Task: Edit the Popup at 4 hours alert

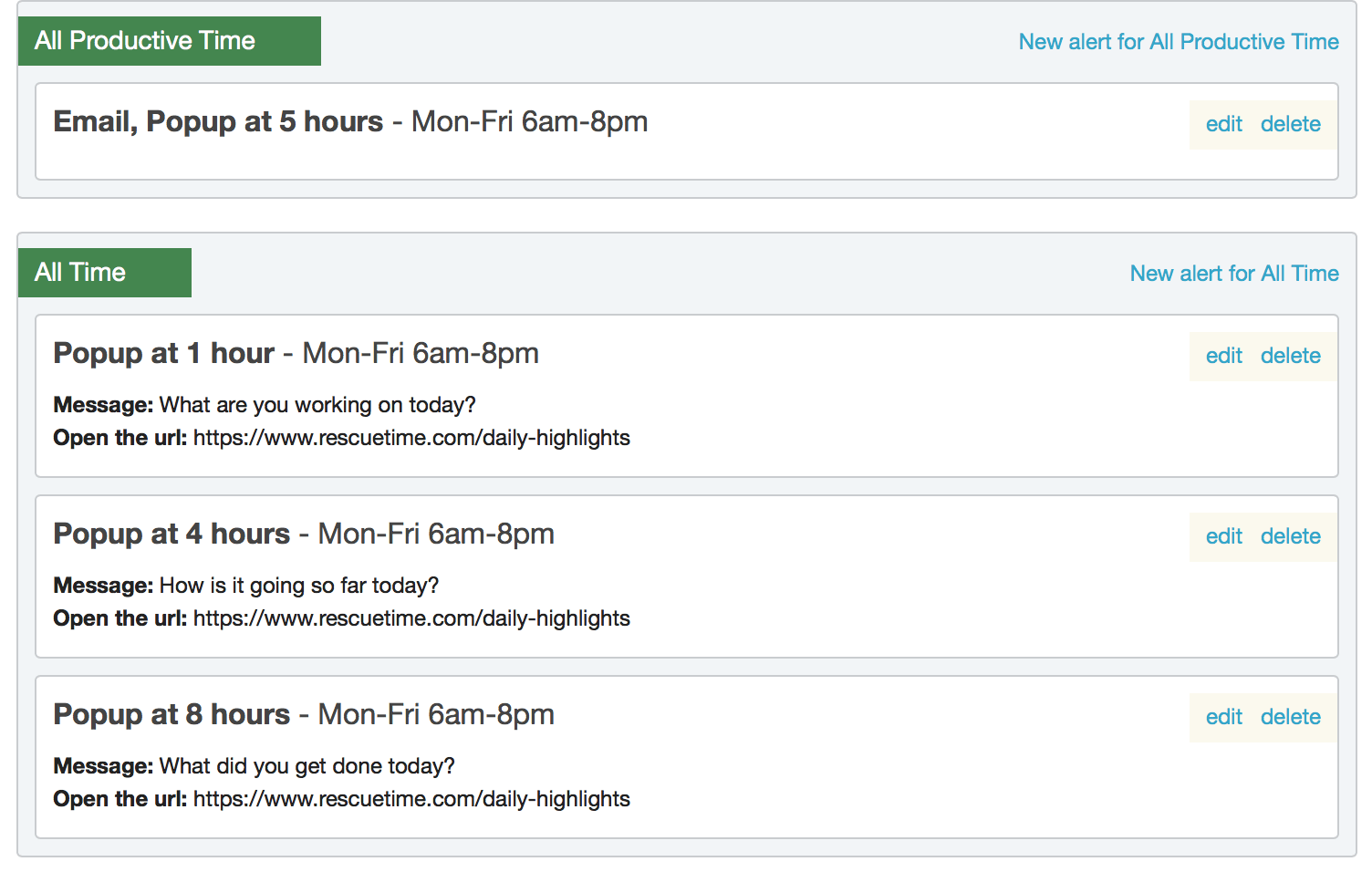Action: coord(1223,536)
